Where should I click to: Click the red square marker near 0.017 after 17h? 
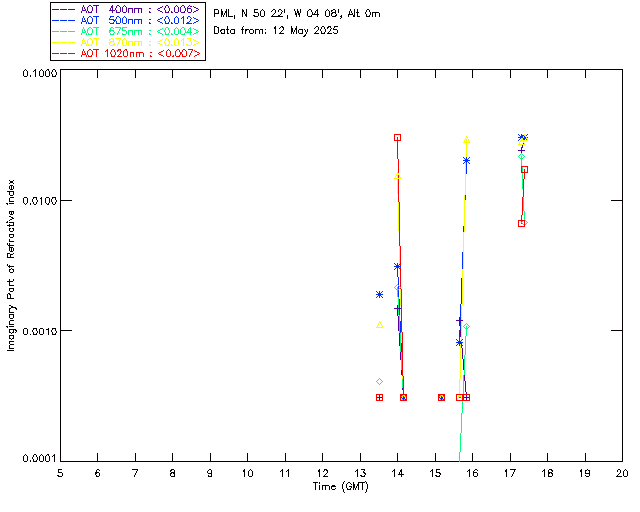(525, 169)
